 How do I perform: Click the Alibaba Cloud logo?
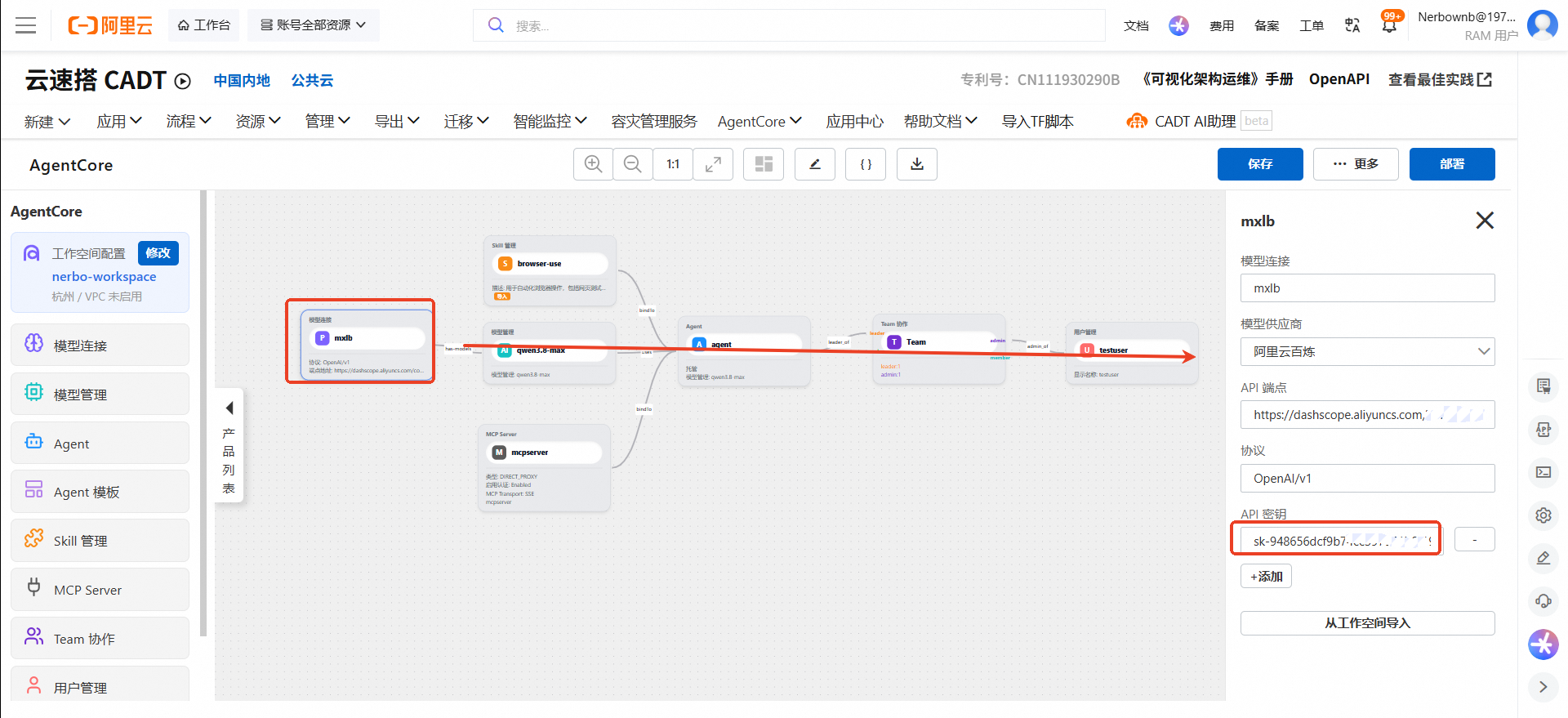click(x=110, y=25)
